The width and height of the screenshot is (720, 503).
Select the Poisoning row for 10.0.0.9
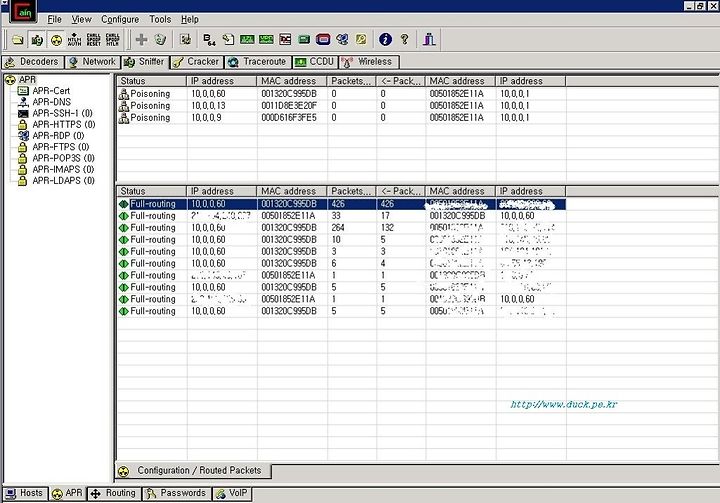pos(342,118)
